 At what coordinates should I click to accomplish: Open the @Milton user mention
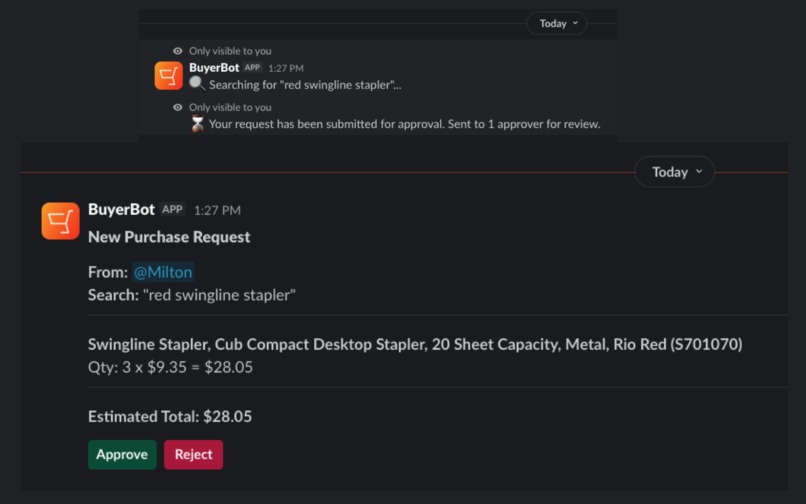[x=163, y=272]
